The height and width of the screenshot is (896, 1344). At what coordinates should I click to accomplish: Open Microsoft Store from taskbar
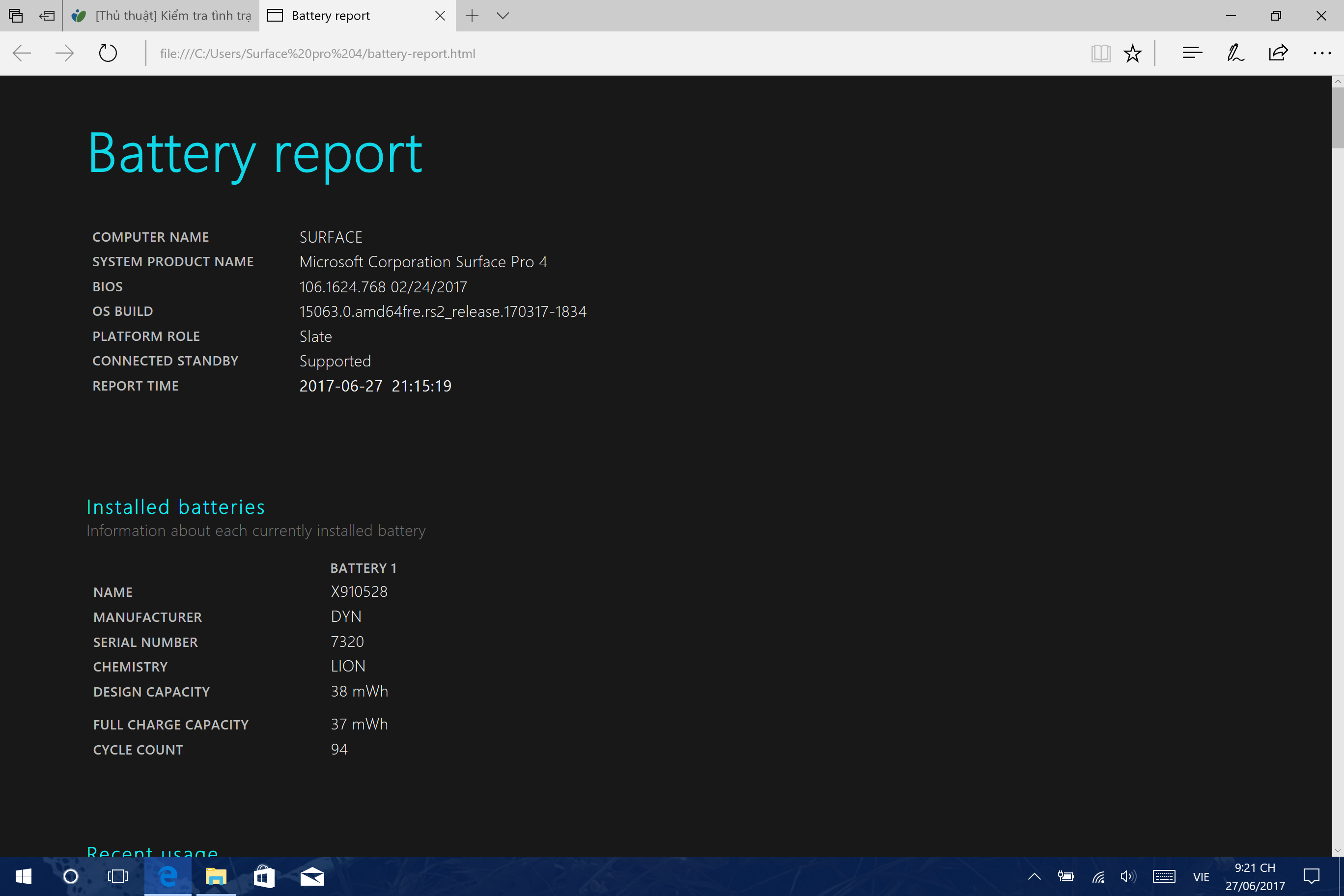click(264, 876)
